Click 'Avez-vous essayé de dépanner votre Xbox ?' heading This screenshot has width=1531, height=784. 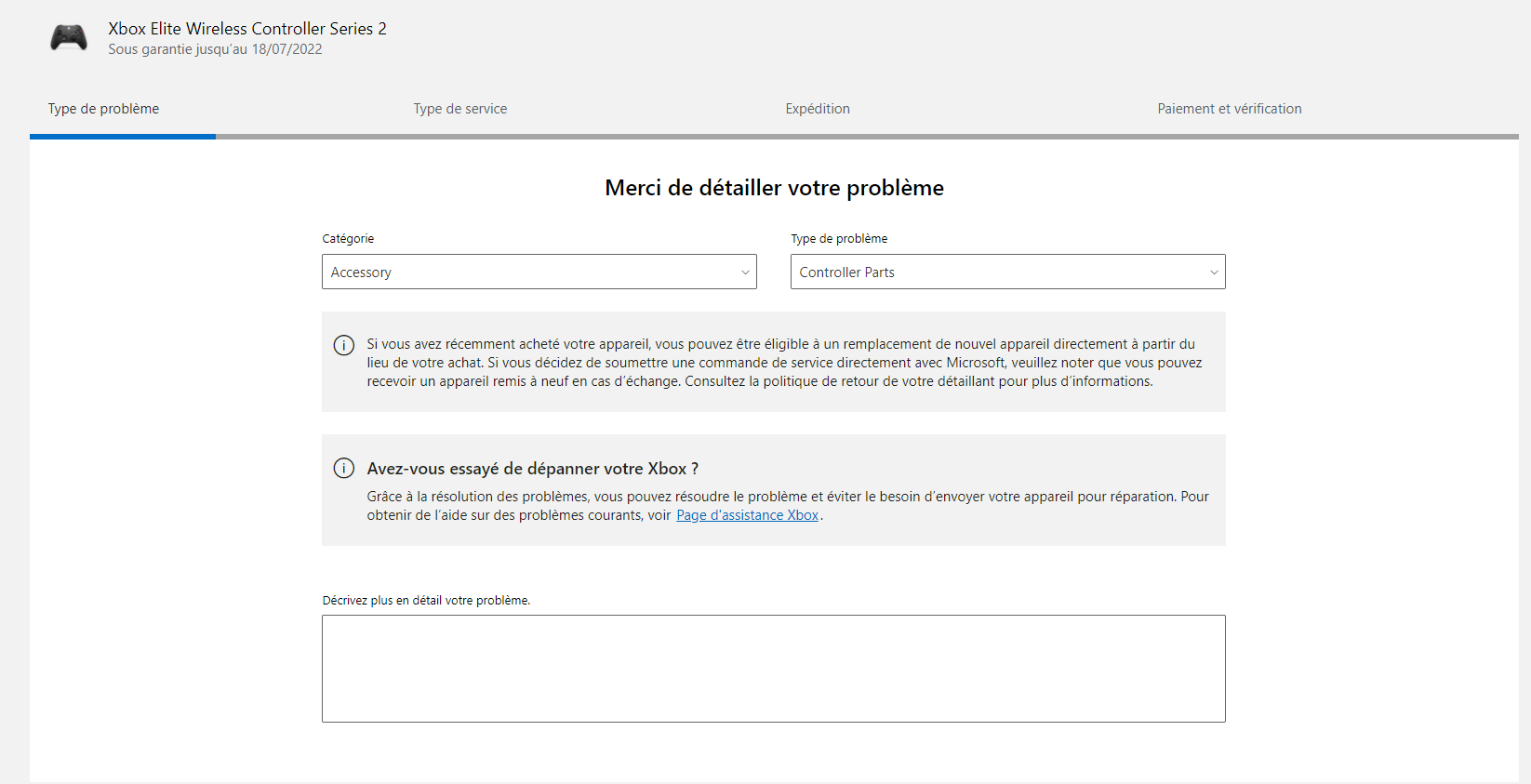[533, 469]
